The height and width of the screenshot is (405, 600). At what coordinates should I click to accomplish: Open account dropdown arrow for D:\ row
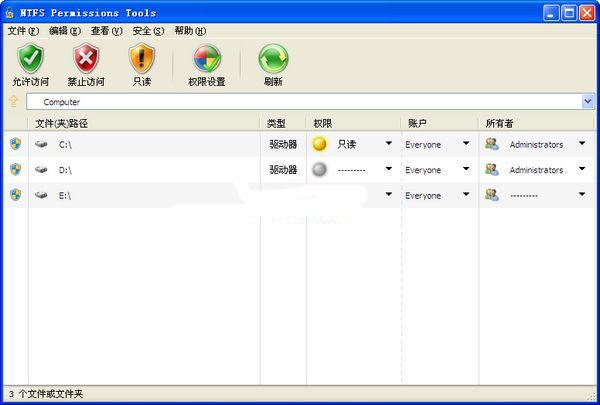click(x=466, y=168)
